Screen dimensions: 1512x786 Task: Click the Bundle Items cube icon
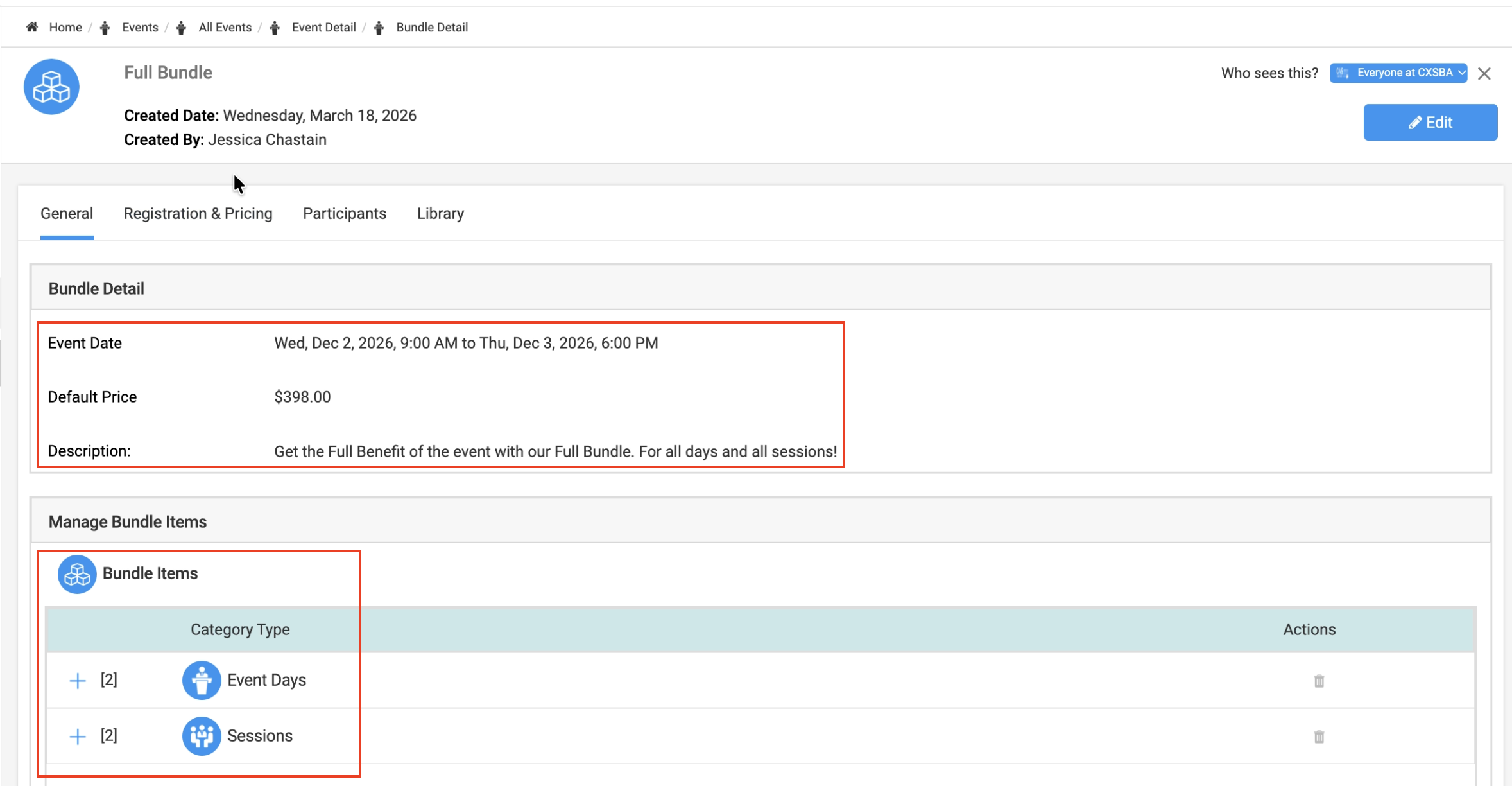77,574
